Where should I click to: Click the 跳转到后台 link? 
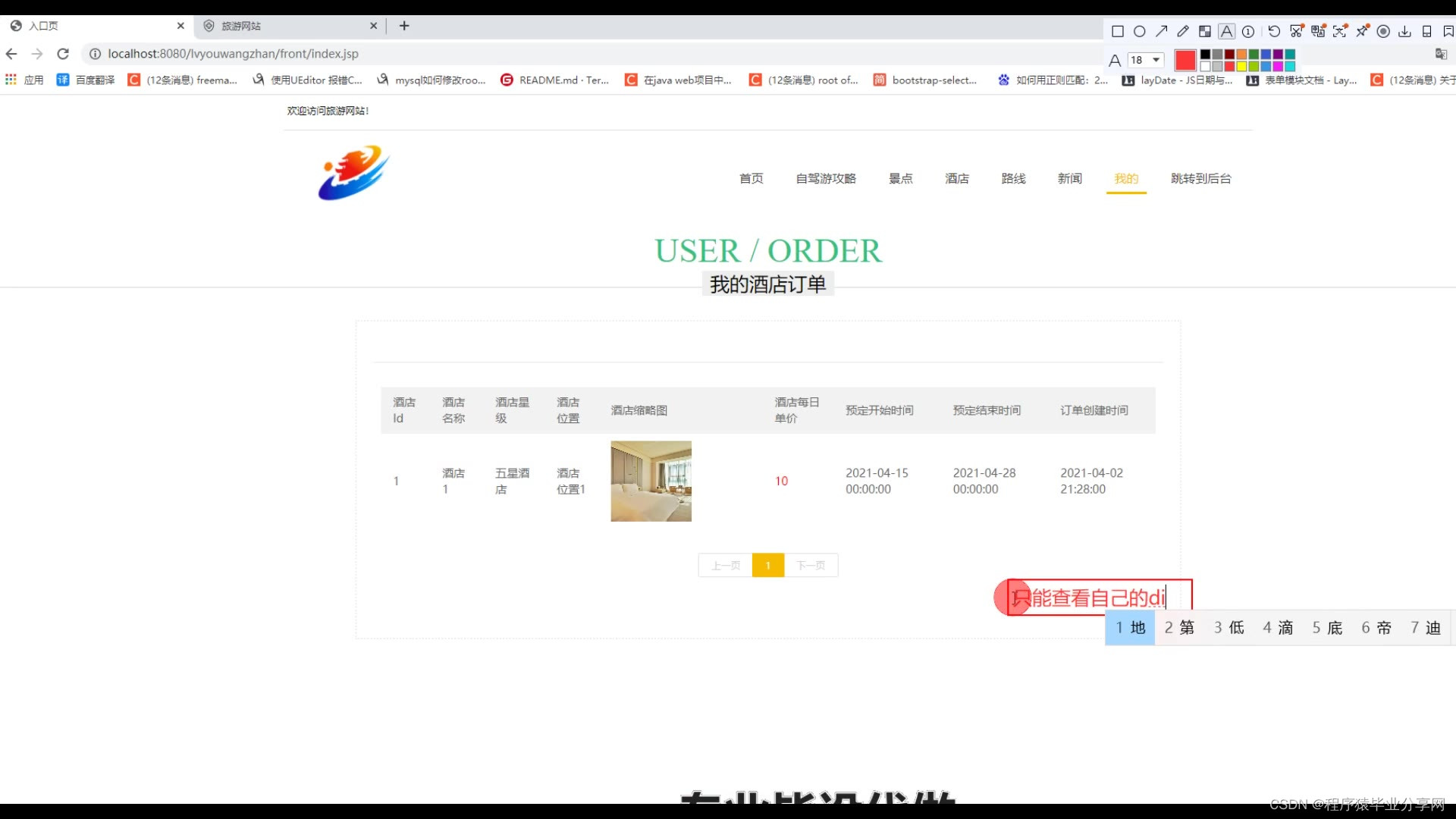1200,178
